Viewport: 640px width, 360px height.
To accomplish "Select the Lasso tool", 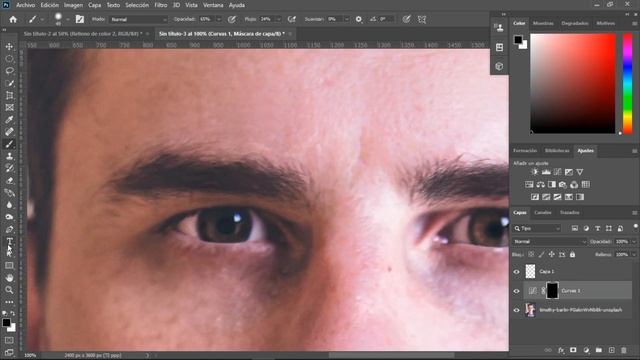I will [9, 71].
